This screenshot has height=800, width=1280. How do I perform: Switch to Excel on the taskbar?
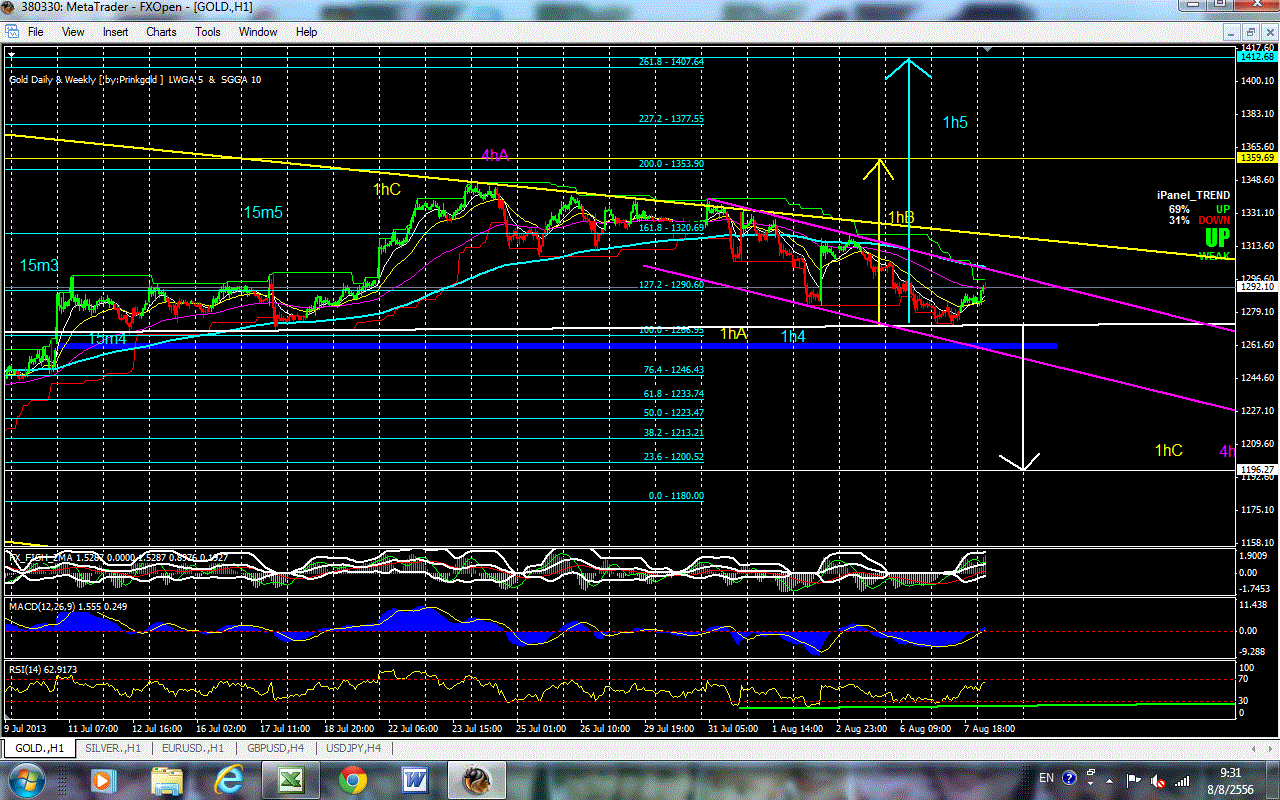pyautogui.click(x=292, y=779)
